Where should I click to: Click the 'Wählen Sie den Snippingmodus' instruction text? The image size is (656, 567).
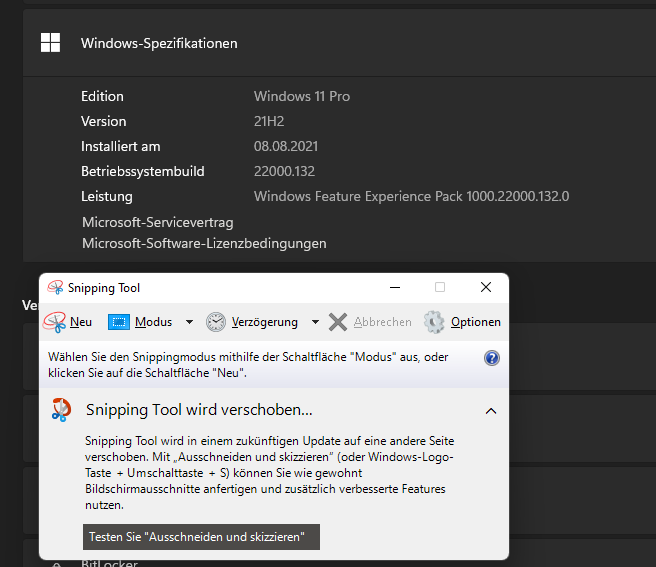click(x=248, y=365)
